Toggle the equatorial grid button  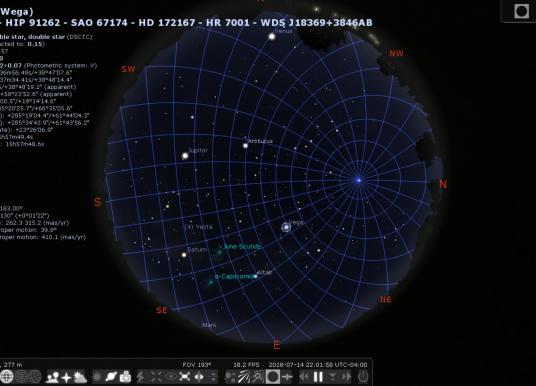coord(6,377)
